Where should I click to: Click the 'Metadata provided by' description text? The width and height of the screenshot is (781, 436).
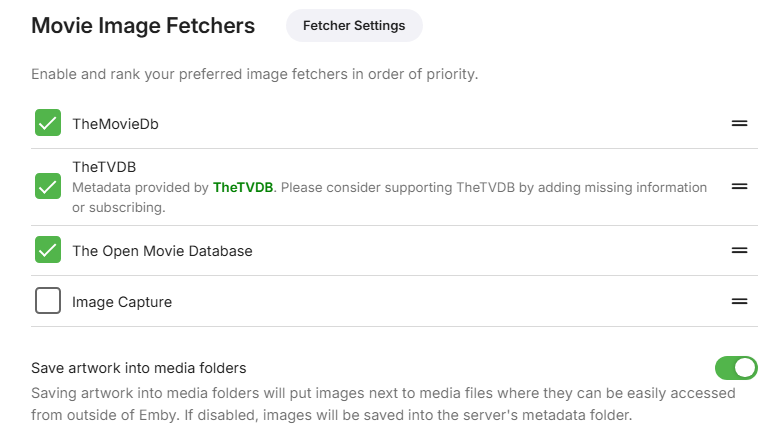(140, 187)
